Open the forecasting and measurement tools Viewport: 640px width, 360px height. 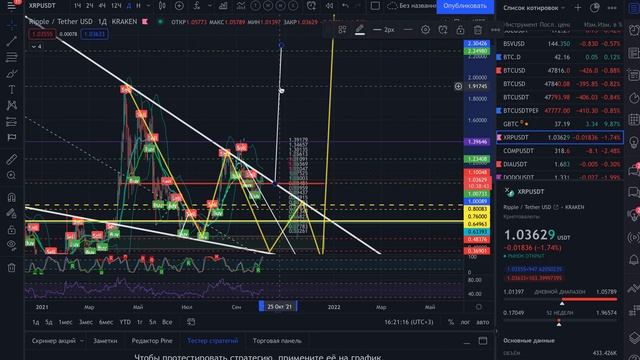pyautogui.click(x=11, y=122)
